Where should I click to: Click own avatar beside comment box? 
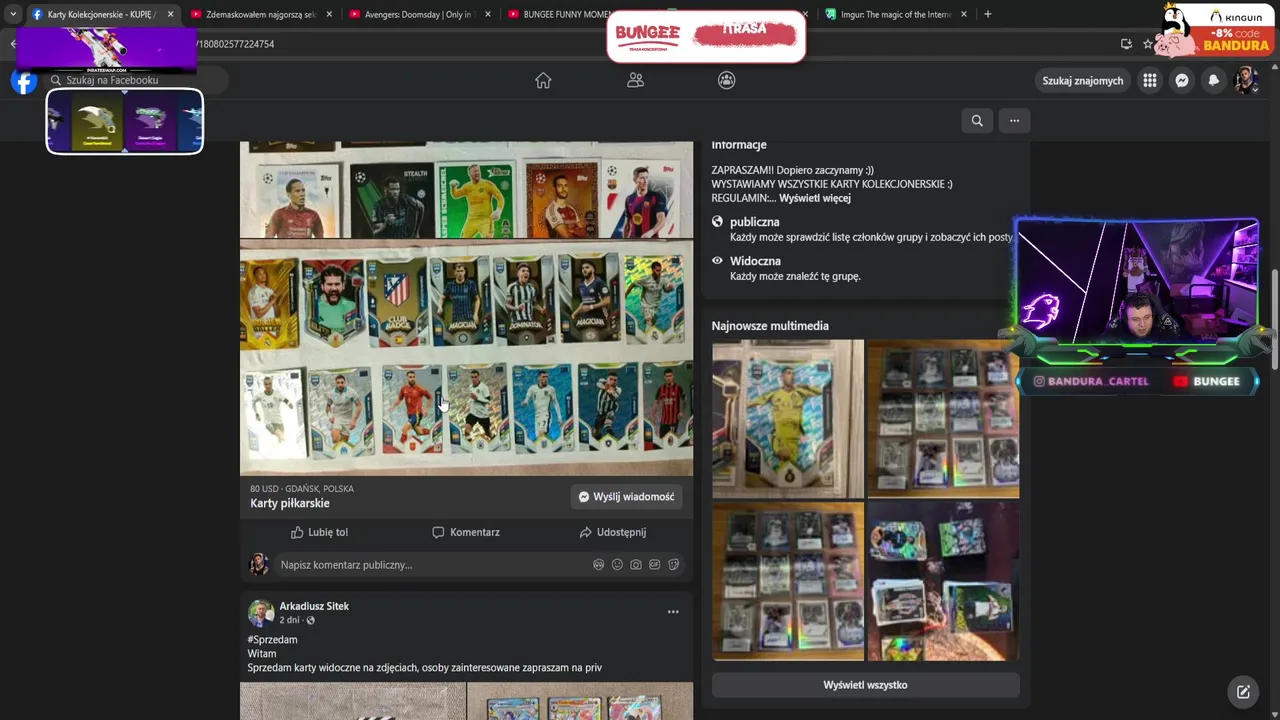click(x=259, y=565)
